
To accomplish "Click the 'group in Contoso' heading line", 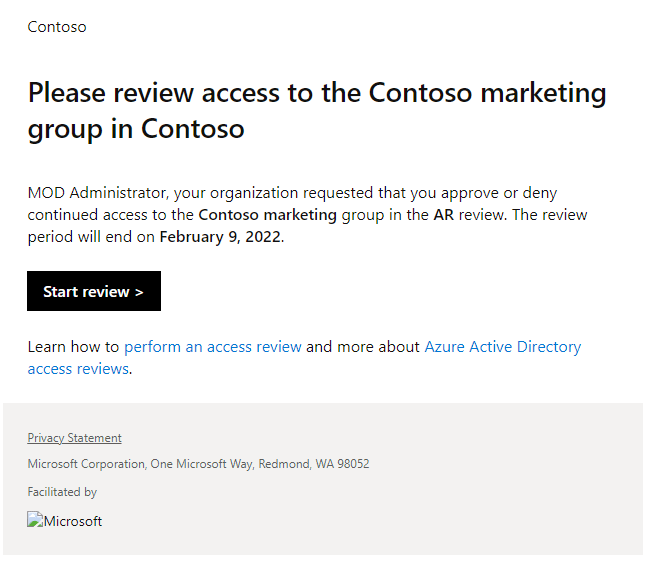I will click(136, 129).
